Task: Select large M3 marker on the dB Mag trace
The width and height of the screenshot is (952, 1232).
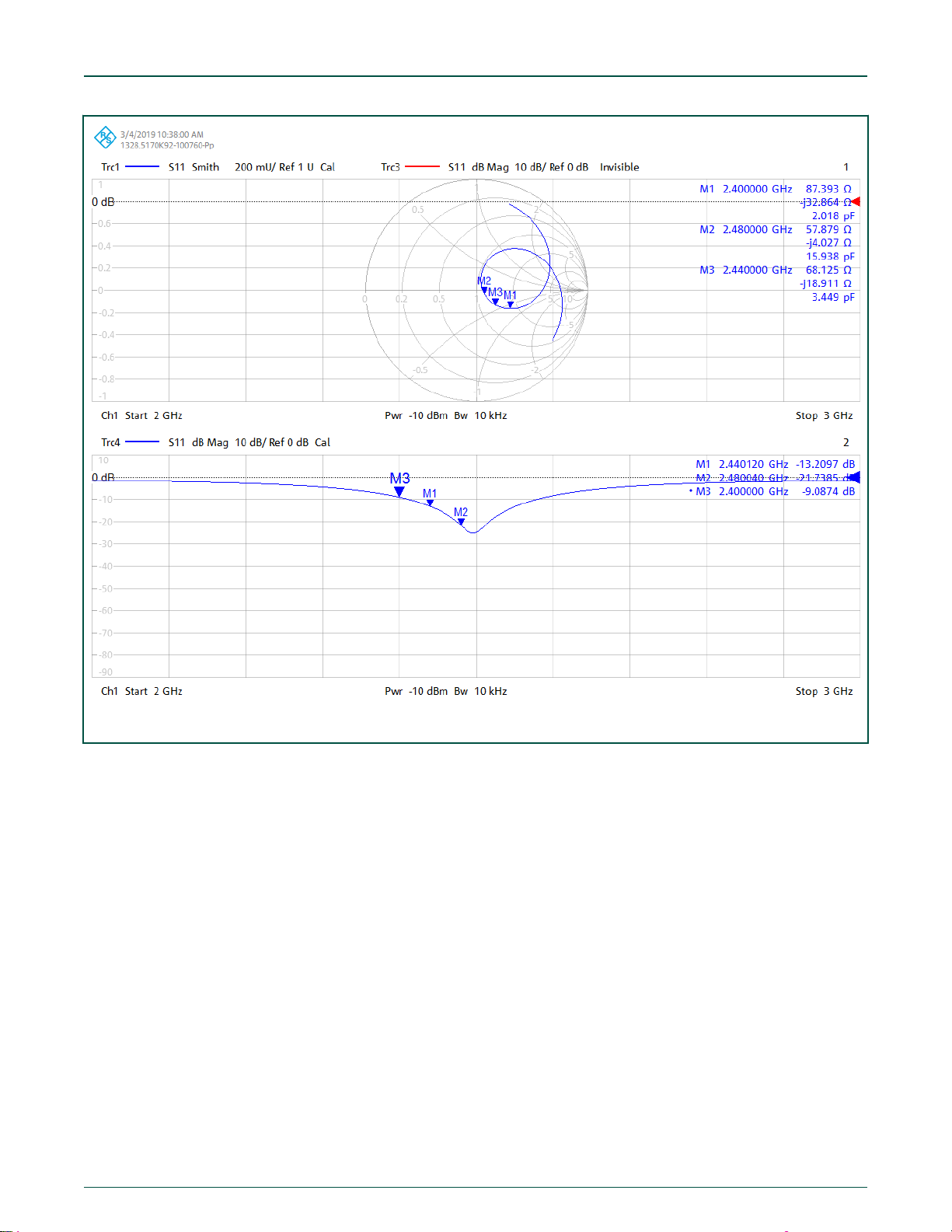Action: click(x=399, y=491)
